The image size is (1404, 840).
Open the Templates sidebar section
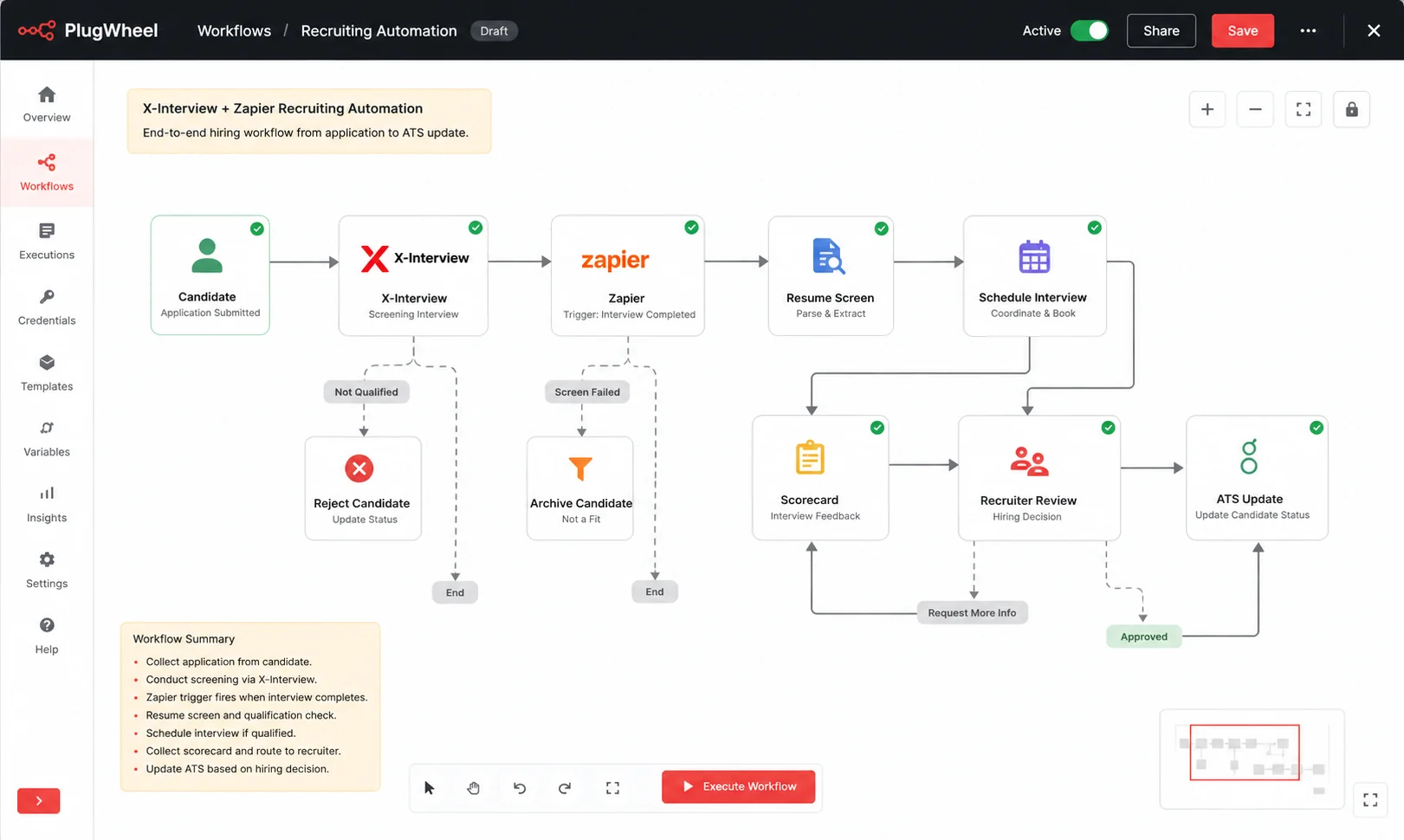[x=47, y=373]
